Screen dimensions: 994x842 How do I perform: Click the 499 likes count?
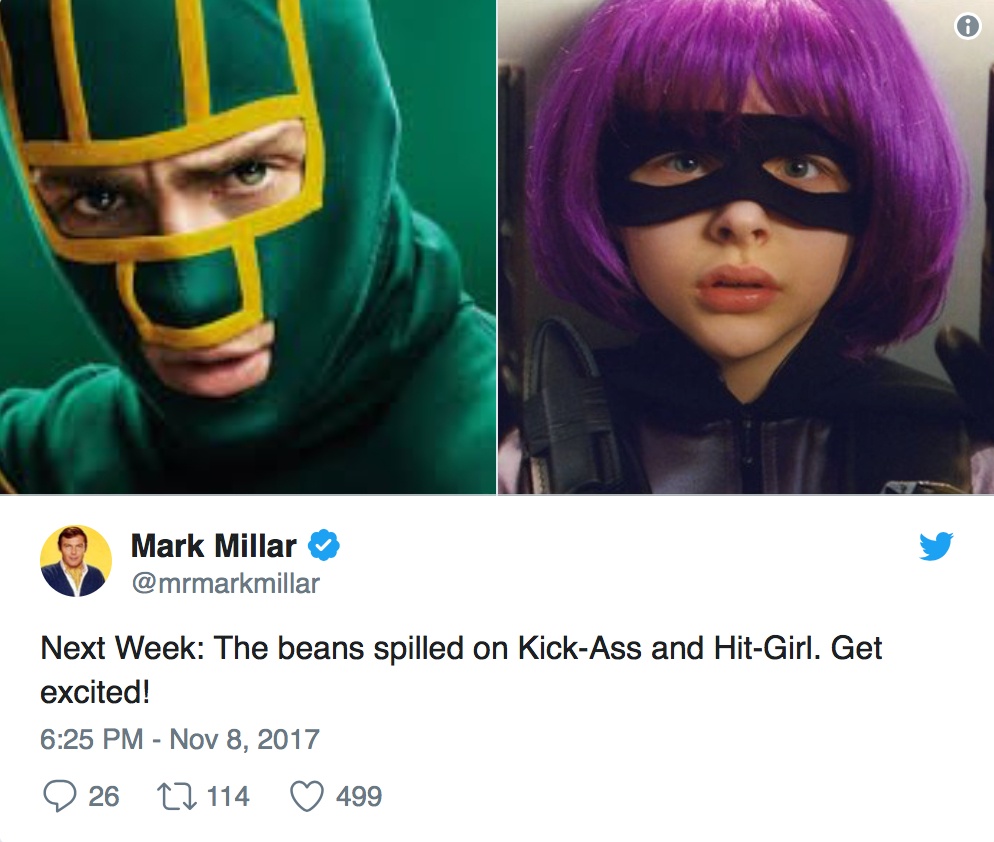358,796
